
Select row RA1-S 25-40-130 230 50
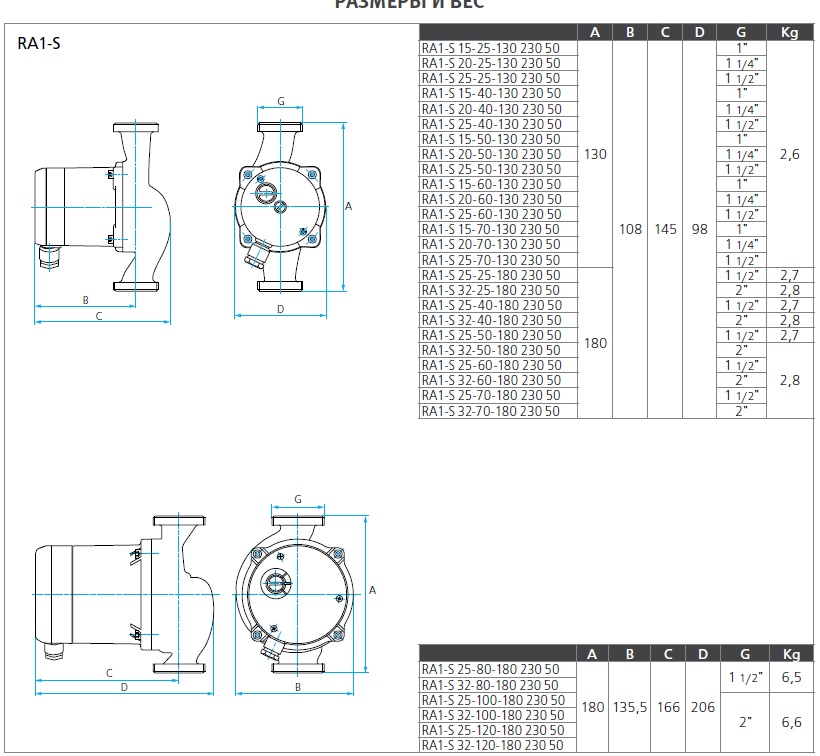point(498,124)
